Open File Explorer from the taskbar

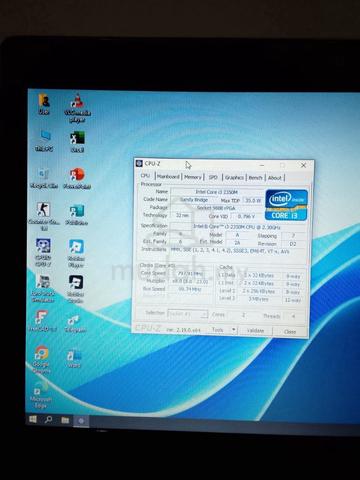tap(65, 420)
